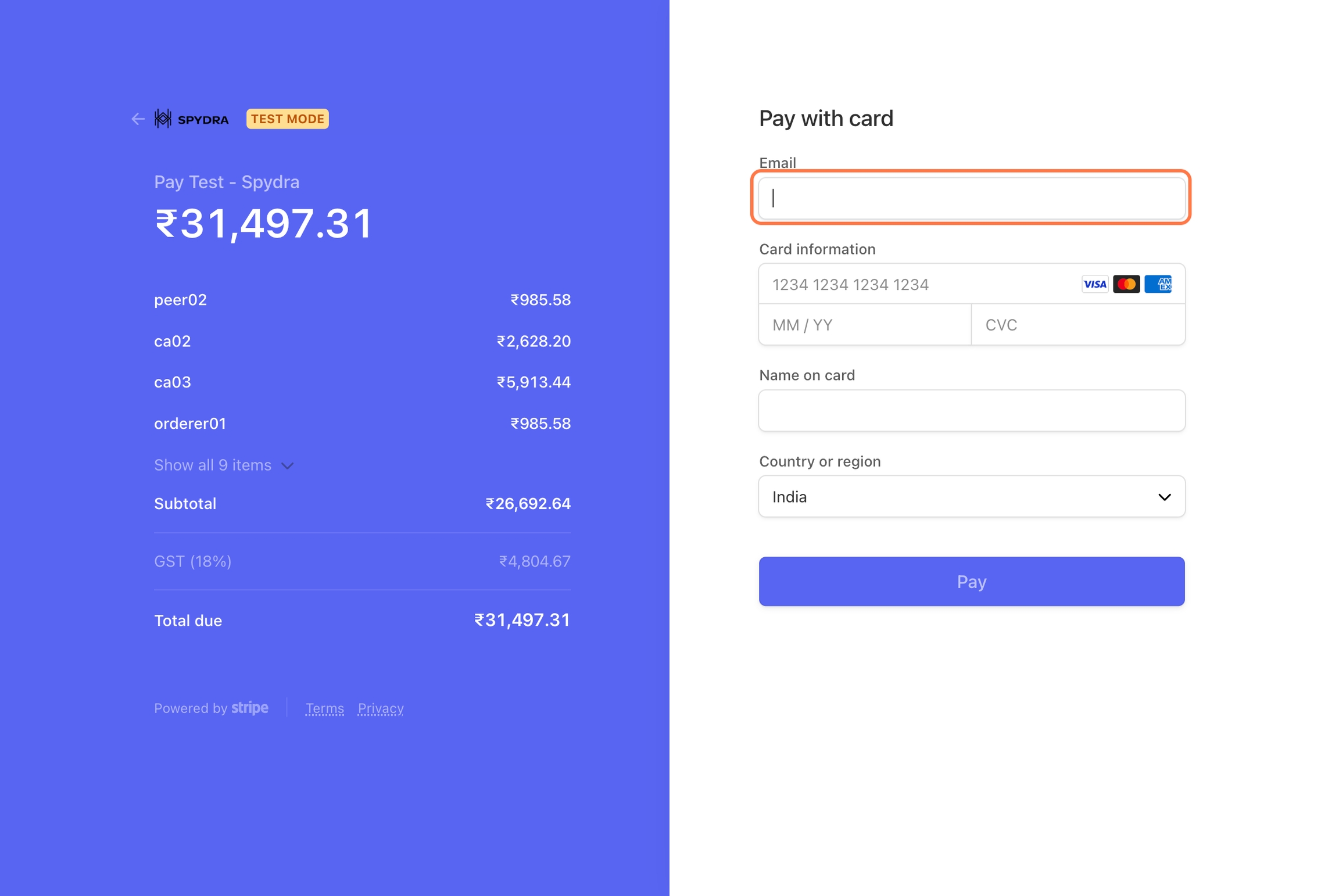Click the Spydra logo
Screen dimensions: 1339x896
(x=192, y=119)
